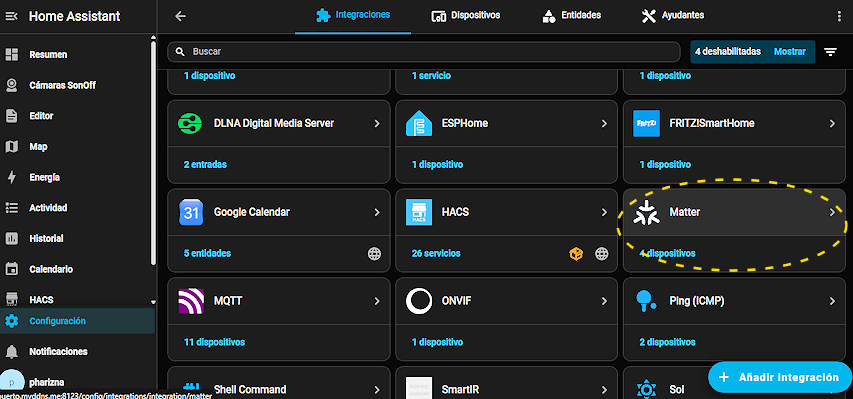
Task: Click the Sol integration icon
Action: tap(647, 389)
